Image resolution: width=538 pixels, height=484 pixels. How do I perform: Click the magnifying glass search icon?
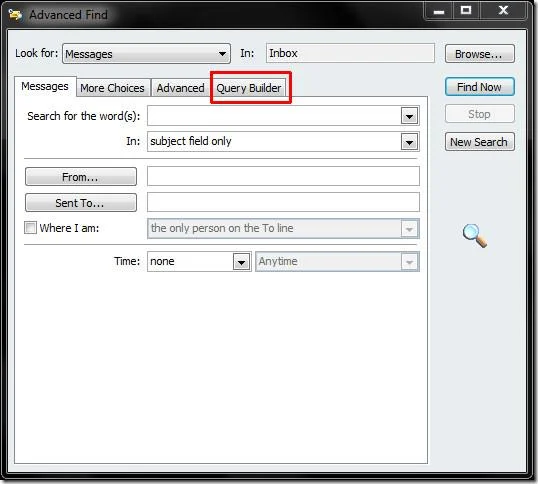pyautogui.click(x=475, y=236)
